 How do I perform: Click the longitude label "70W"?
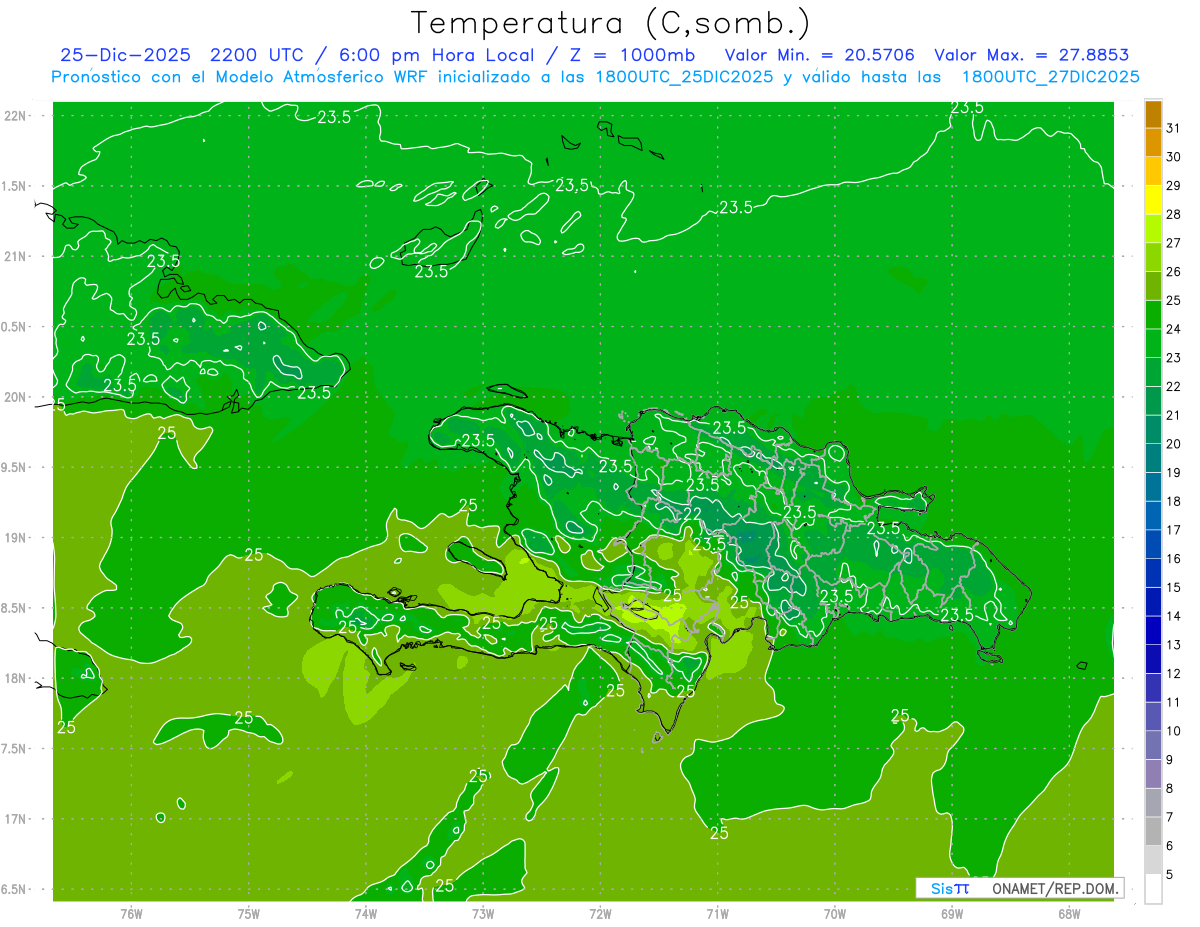835,913
